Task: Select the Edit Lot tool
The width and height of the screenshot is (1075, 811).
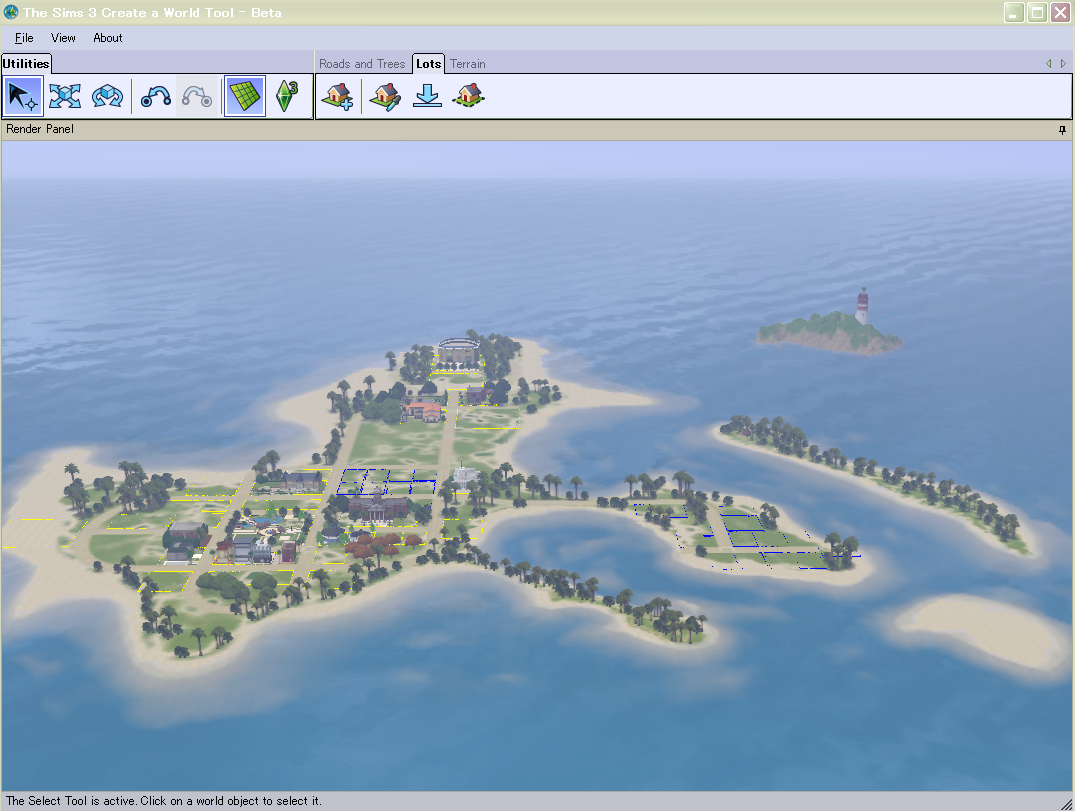Action: (385, 96)
